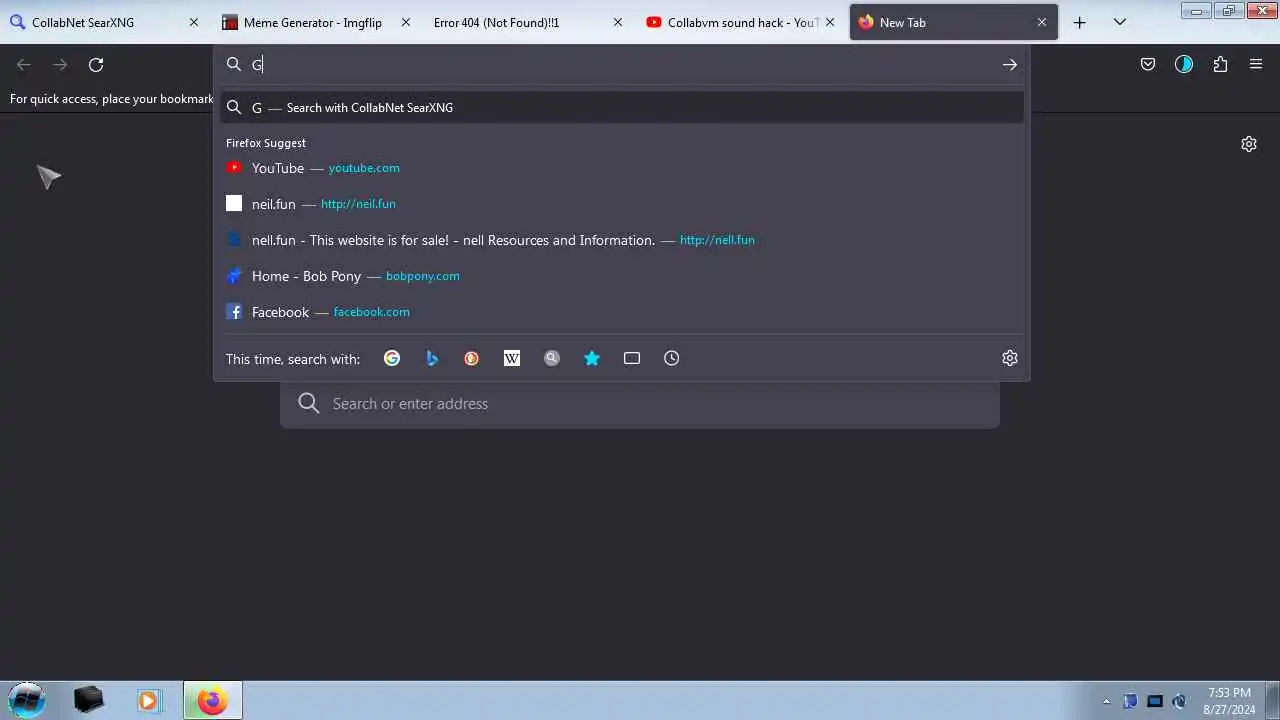
Task: Click inside the address bar text field
Action: [x=620, y=65]
